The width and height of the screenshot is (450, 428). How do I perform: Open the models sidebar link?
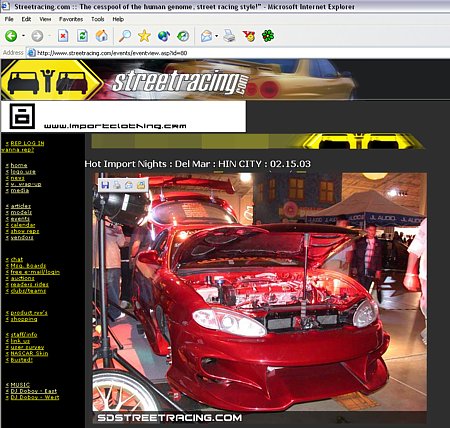tap(21, 212)
